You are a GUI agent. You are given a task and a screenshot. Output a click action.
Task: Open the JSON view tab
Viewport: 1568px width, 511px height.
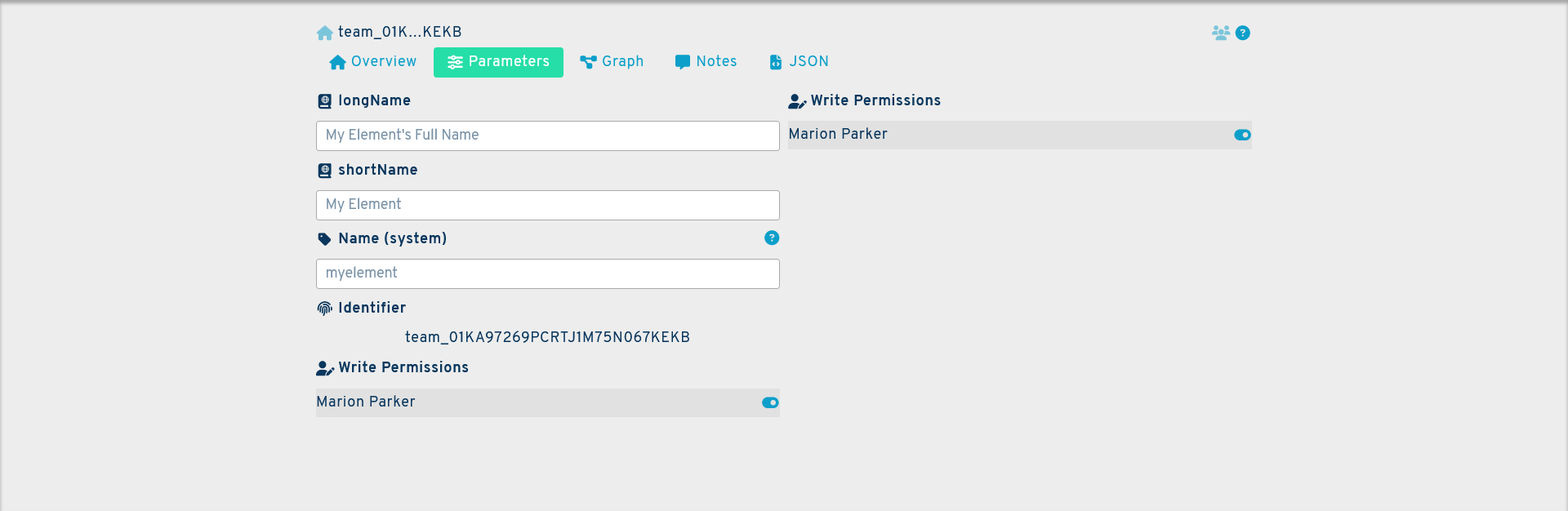point(799,61)
